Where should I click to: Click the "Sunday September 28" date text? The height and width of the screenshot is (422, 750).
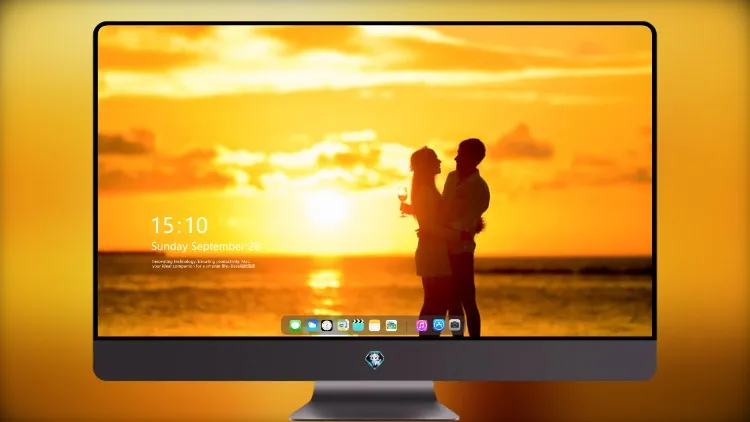point(205,246)
